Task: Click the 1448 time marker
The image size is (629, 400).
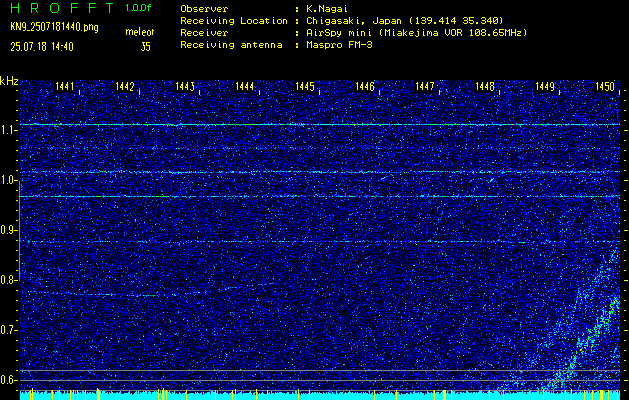Action: [x=485, y=86]
